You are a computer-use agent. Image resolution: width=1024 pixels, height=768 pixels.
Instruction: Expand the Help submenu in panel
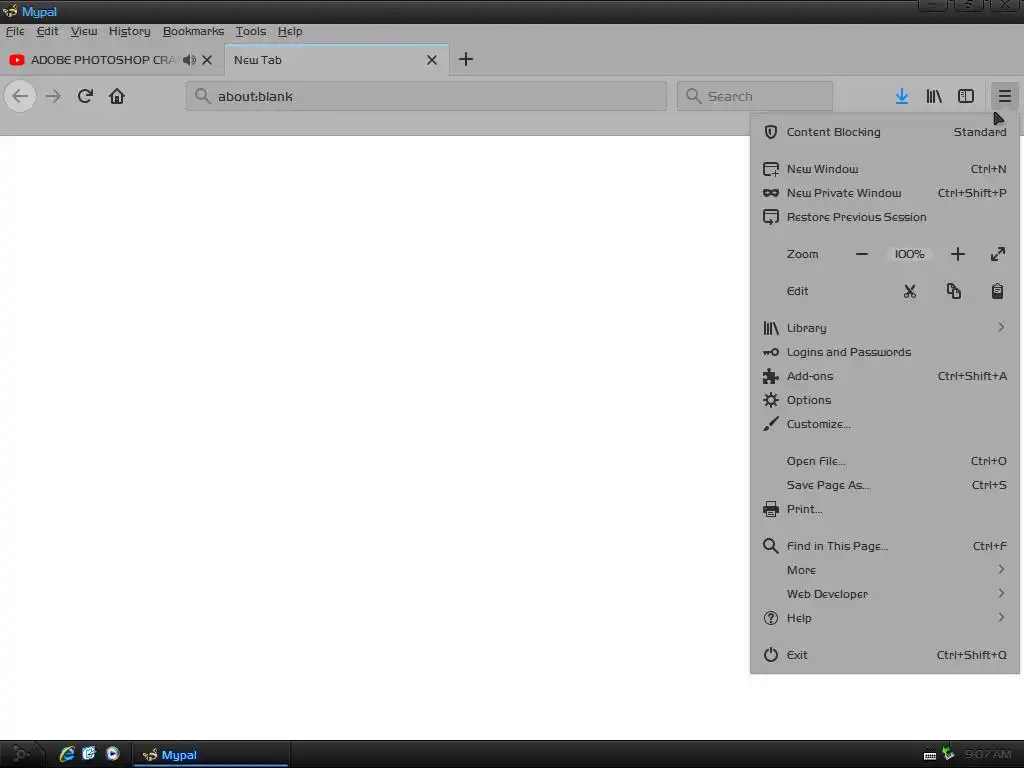coord(885,618)
